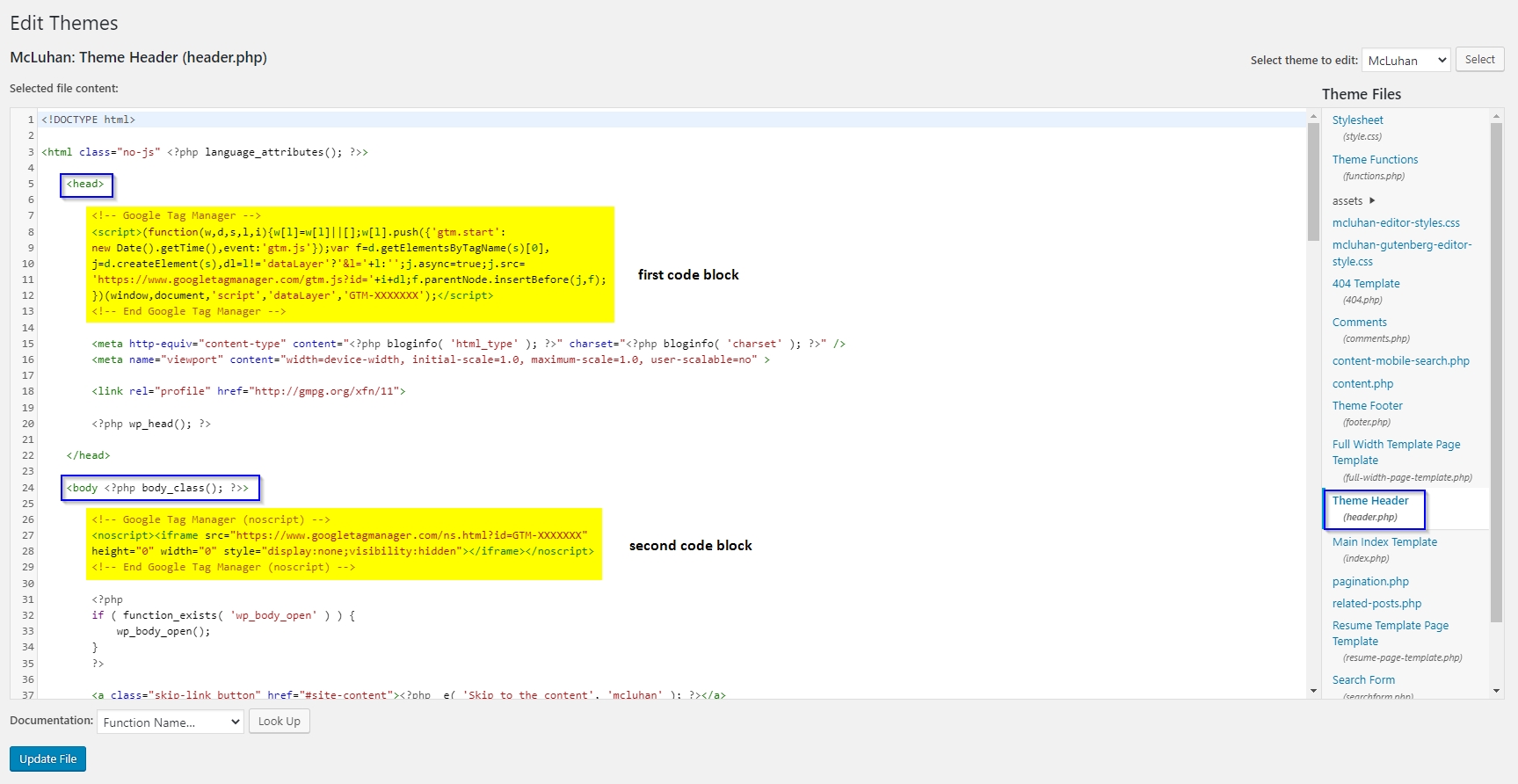Image resolution: width=1518 pixels, height=784 pixels.
Task: Click the Look Up button
Action: click(x=280, y=722)
